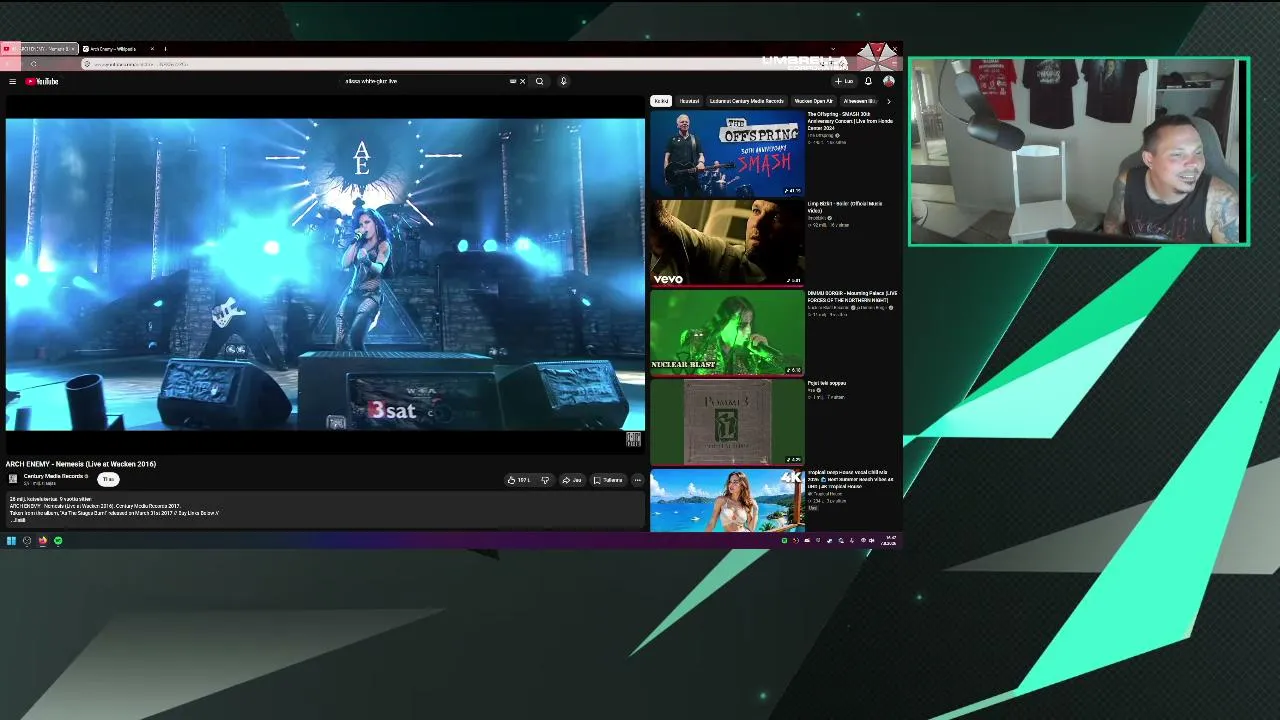Click the video player corner logo icon
This screenshot has height=720, width=1280.
[x=633, y=439]
